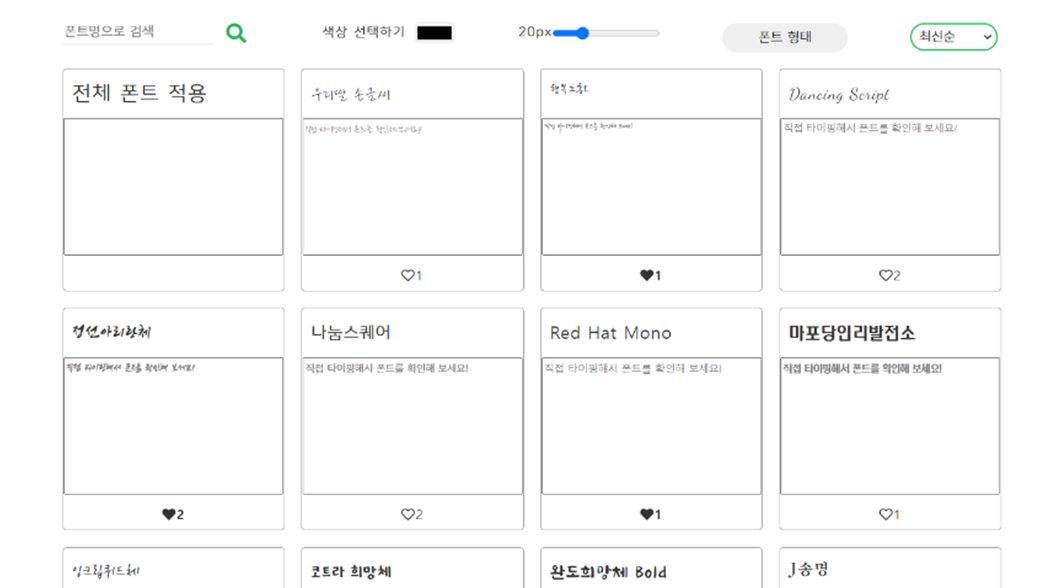Select the 코트라 희망체 font title
The image size is (1056, 588).
[351, 571]
